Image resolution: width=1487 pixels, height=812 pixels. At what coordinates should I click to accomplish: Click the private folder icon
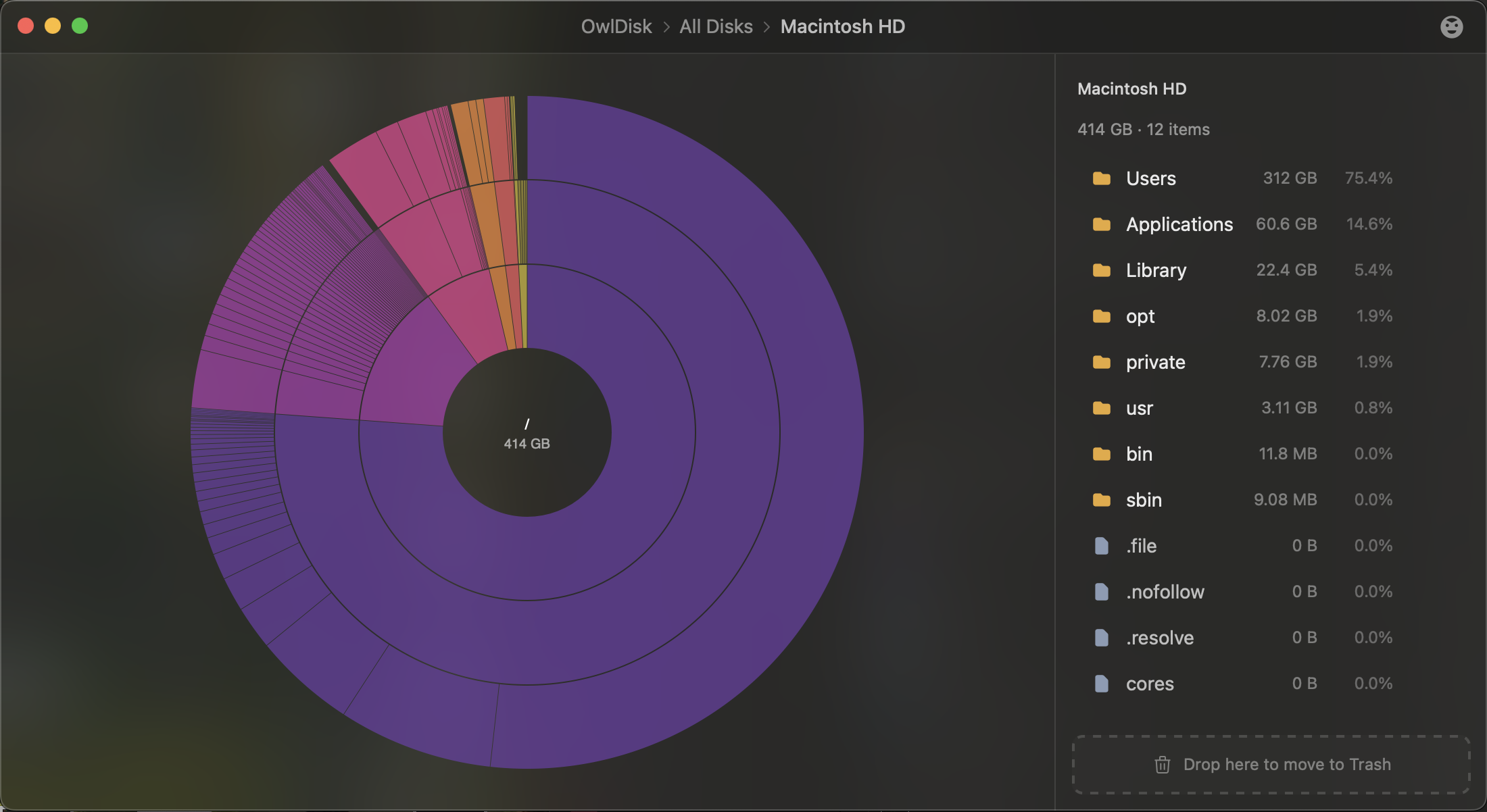tap(1102, 362)
